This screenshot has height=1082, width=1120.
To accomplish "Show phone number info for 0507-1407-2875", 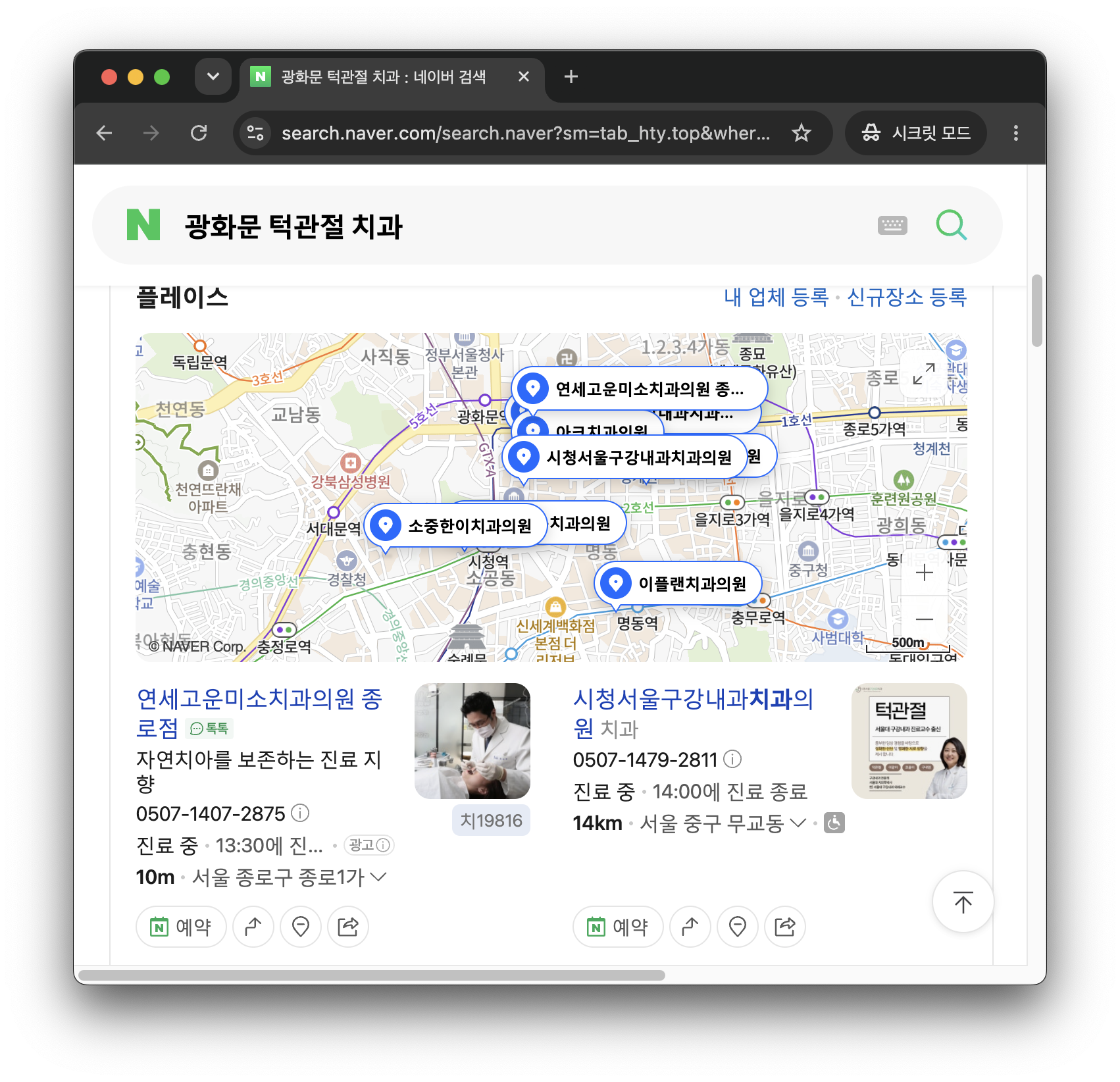I will pyautogui.click(x=300, y=813).
